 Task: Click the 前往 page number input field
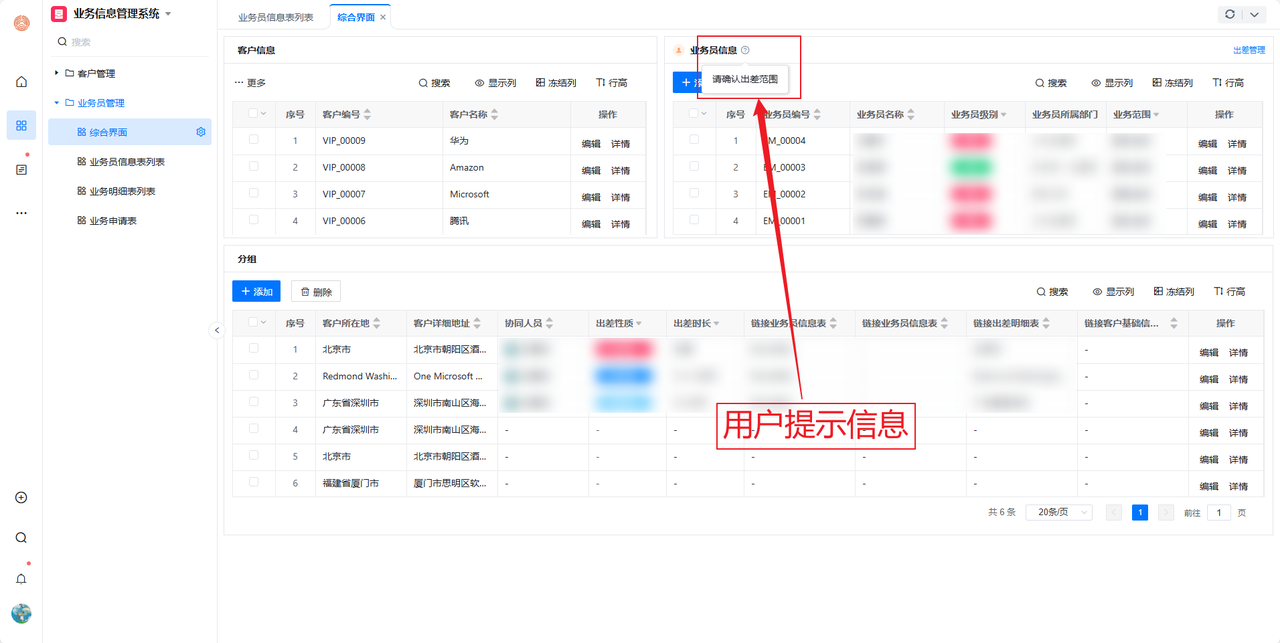click(1218, 512)
